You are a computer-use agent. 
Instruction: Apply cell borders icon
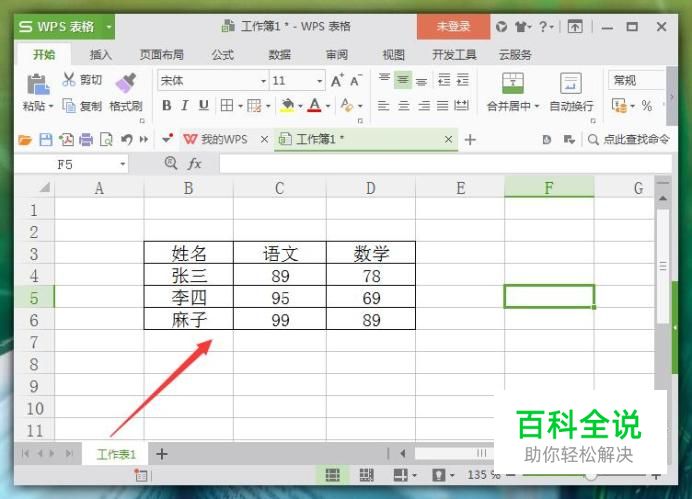pos(227,105)
